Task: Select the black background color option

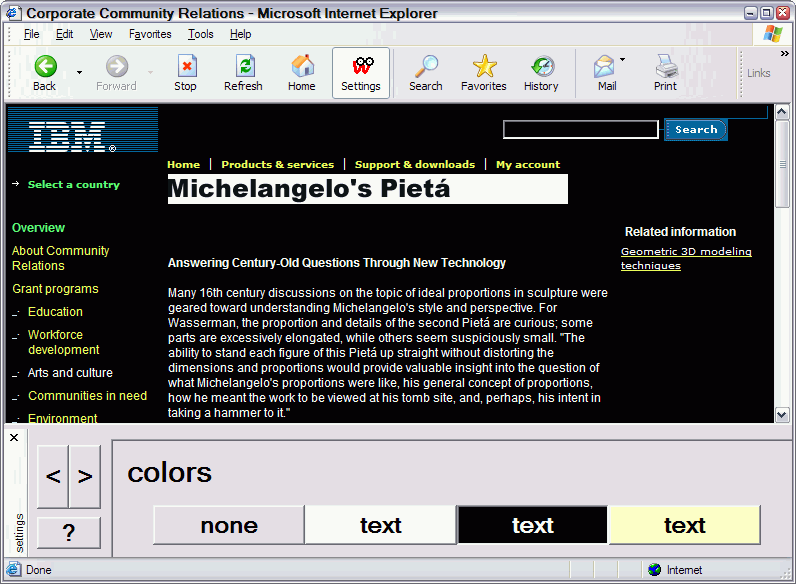Action: 532,525
